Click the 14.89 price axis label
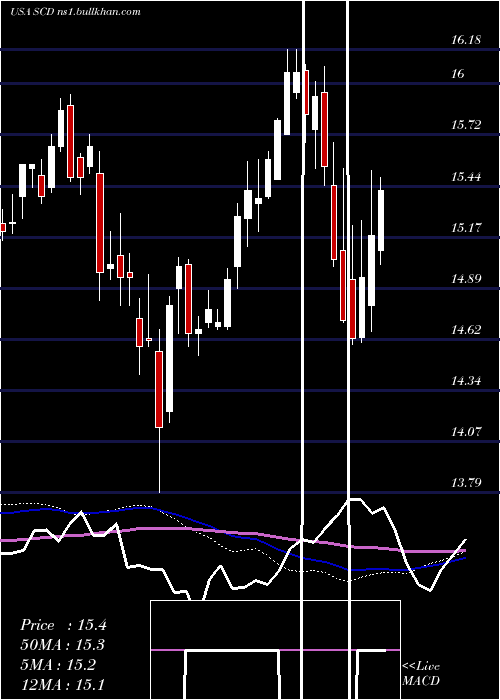 tap(466, 279)
